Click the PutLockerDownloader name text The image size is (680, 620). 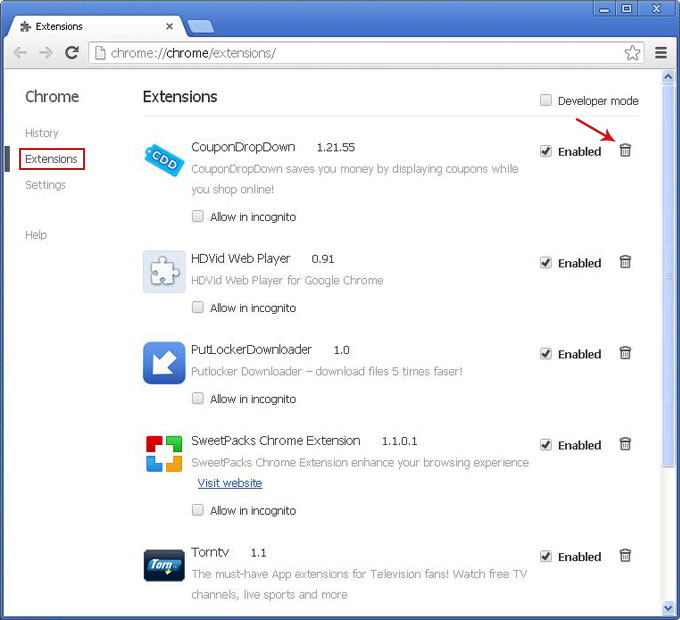251,349
